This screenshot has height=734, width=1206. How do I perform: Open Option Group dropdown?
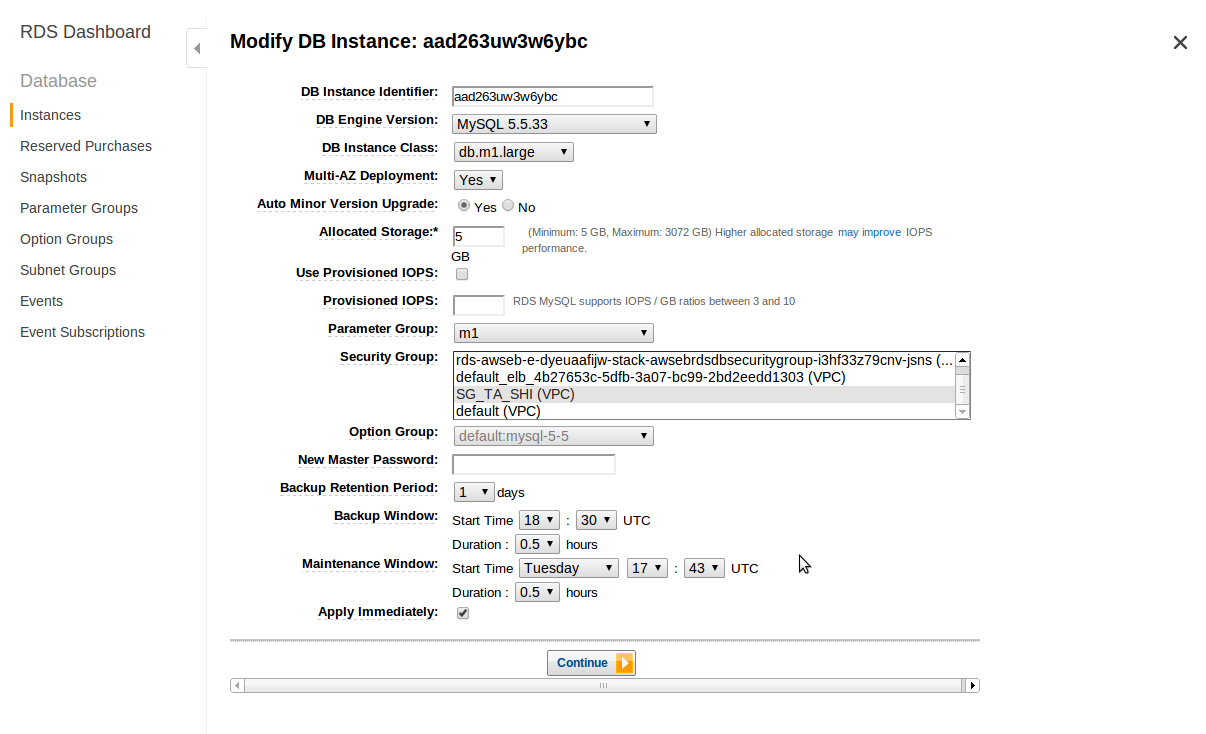point(554,436)
